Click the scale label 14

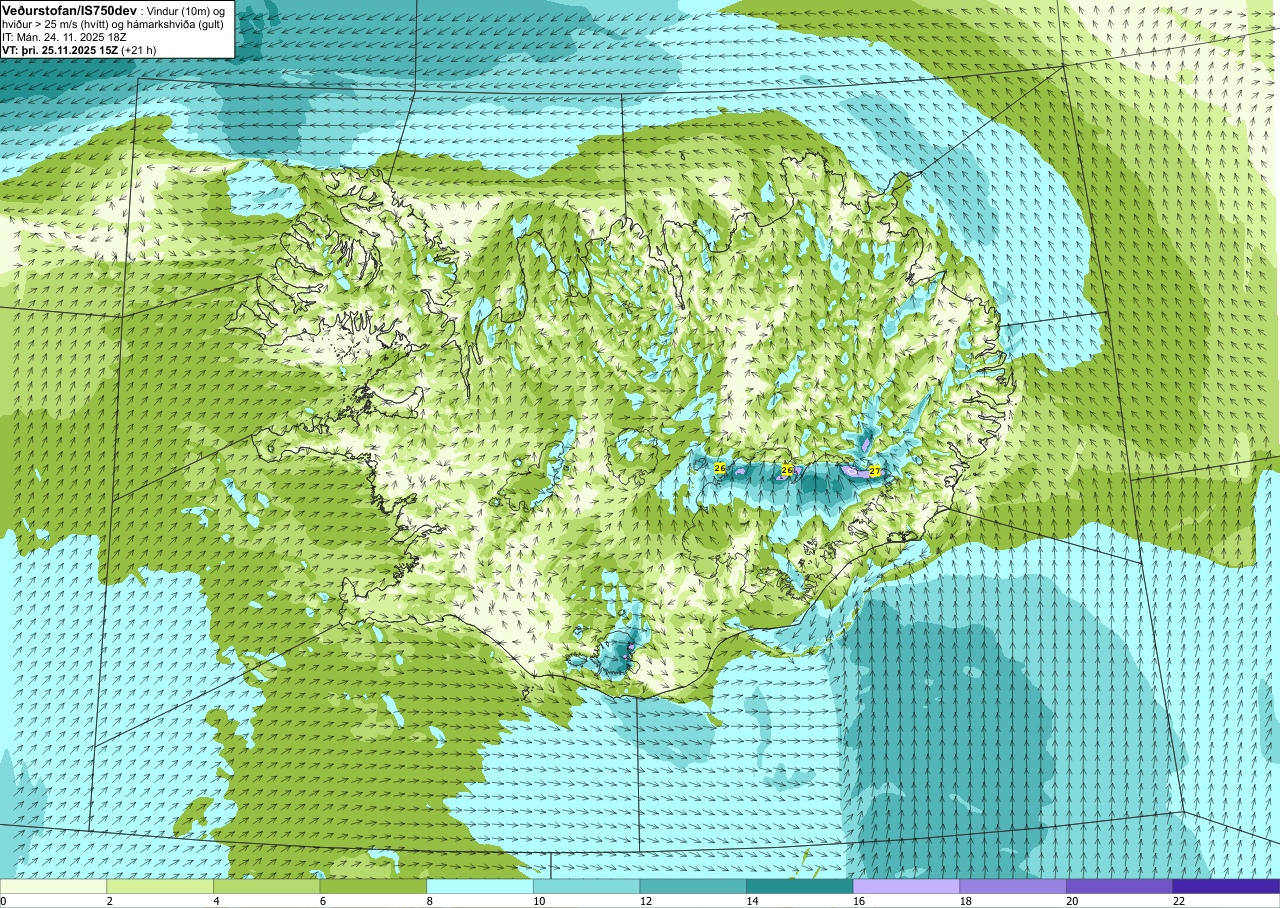[x=752, y=901]
